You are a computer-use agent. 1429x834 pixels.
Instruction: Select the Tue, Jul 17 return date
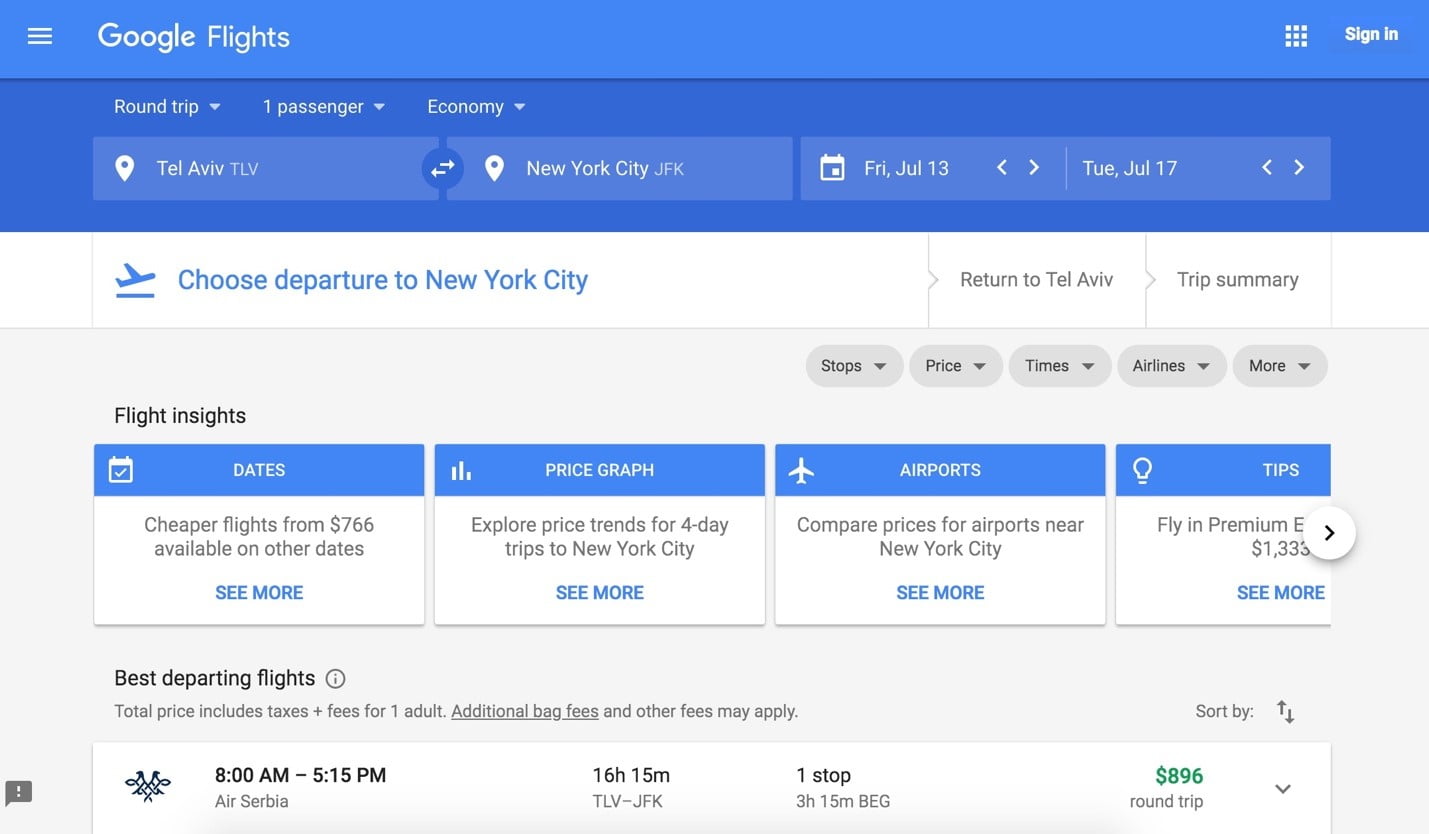tap(1129, 168)
